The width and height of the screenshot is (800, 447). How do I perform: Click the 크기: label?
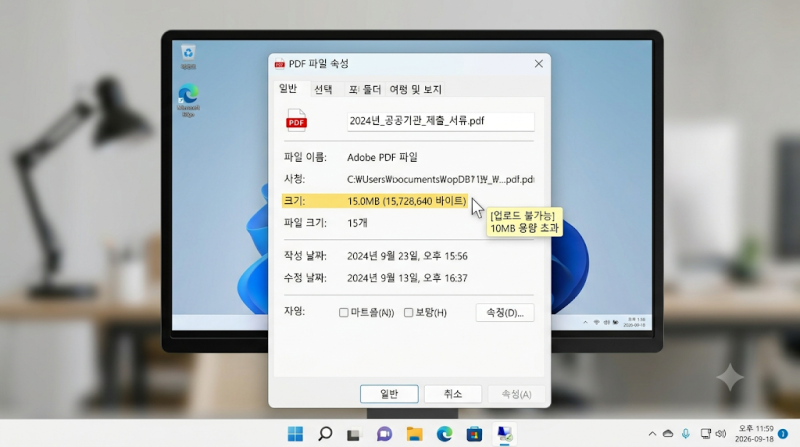pos(294,201)
